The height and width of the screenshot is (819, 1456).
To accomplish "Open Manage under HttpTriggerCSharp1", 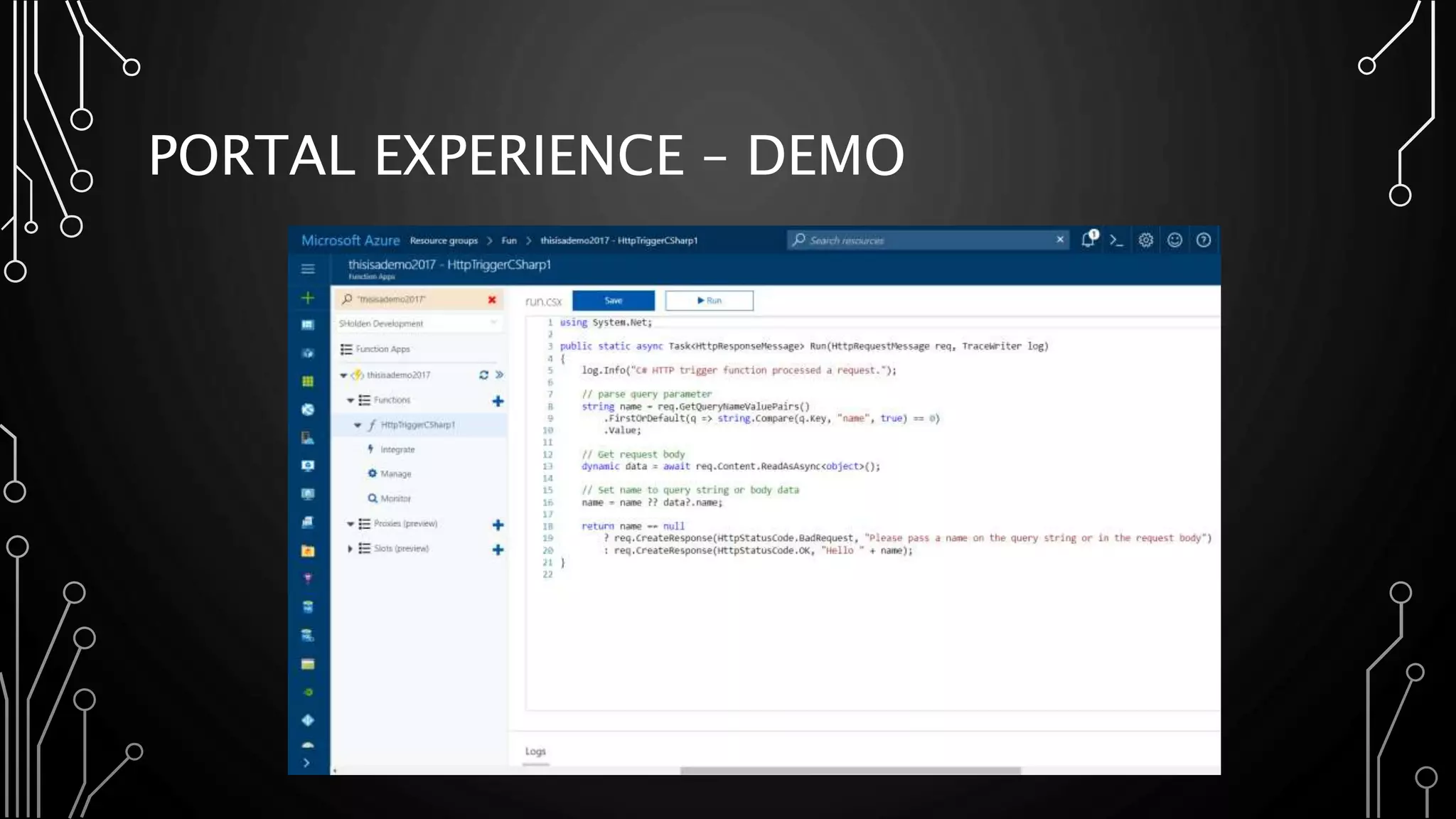I will (395, 474).
